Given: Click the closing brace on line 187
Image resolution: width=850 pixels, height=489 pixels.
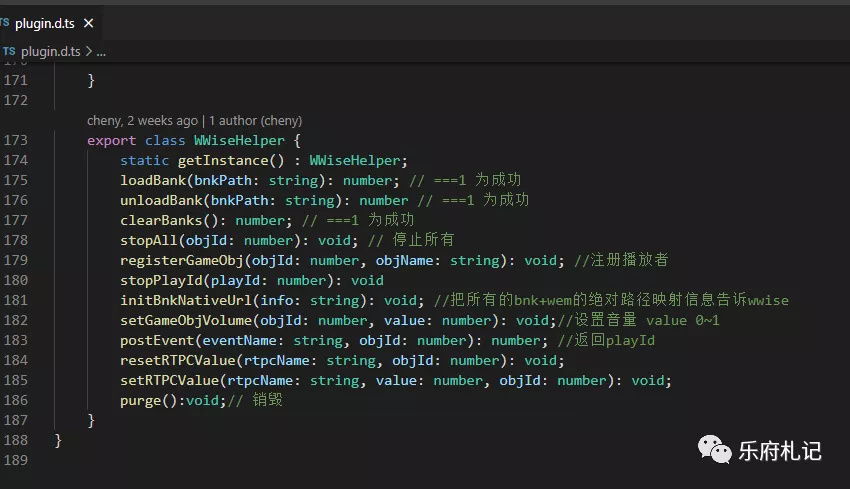Looking at the screenshot, I should (91, 420).
